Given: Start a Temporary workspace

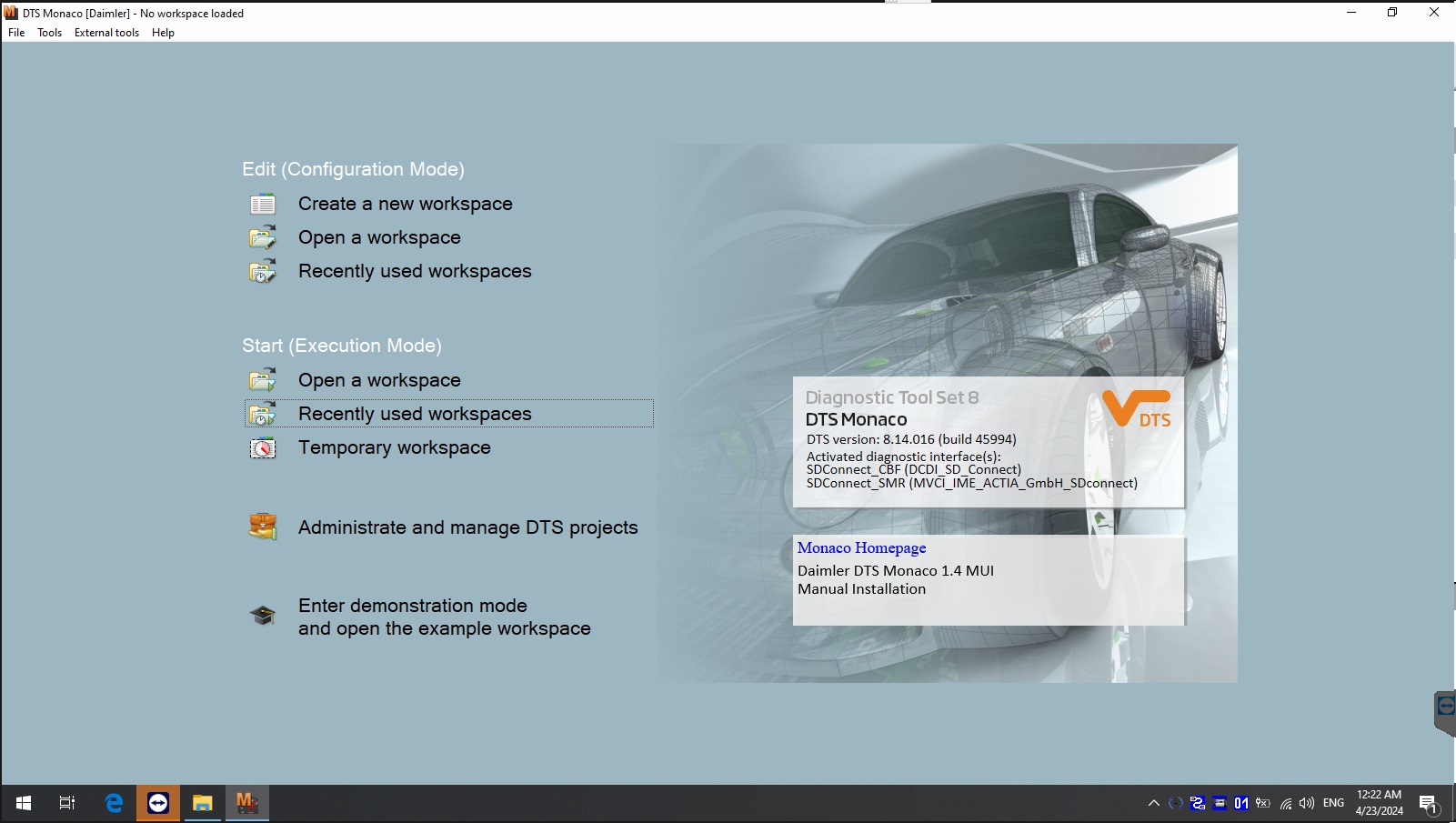Looking at the screenshot, I should [x=395, y=447].
